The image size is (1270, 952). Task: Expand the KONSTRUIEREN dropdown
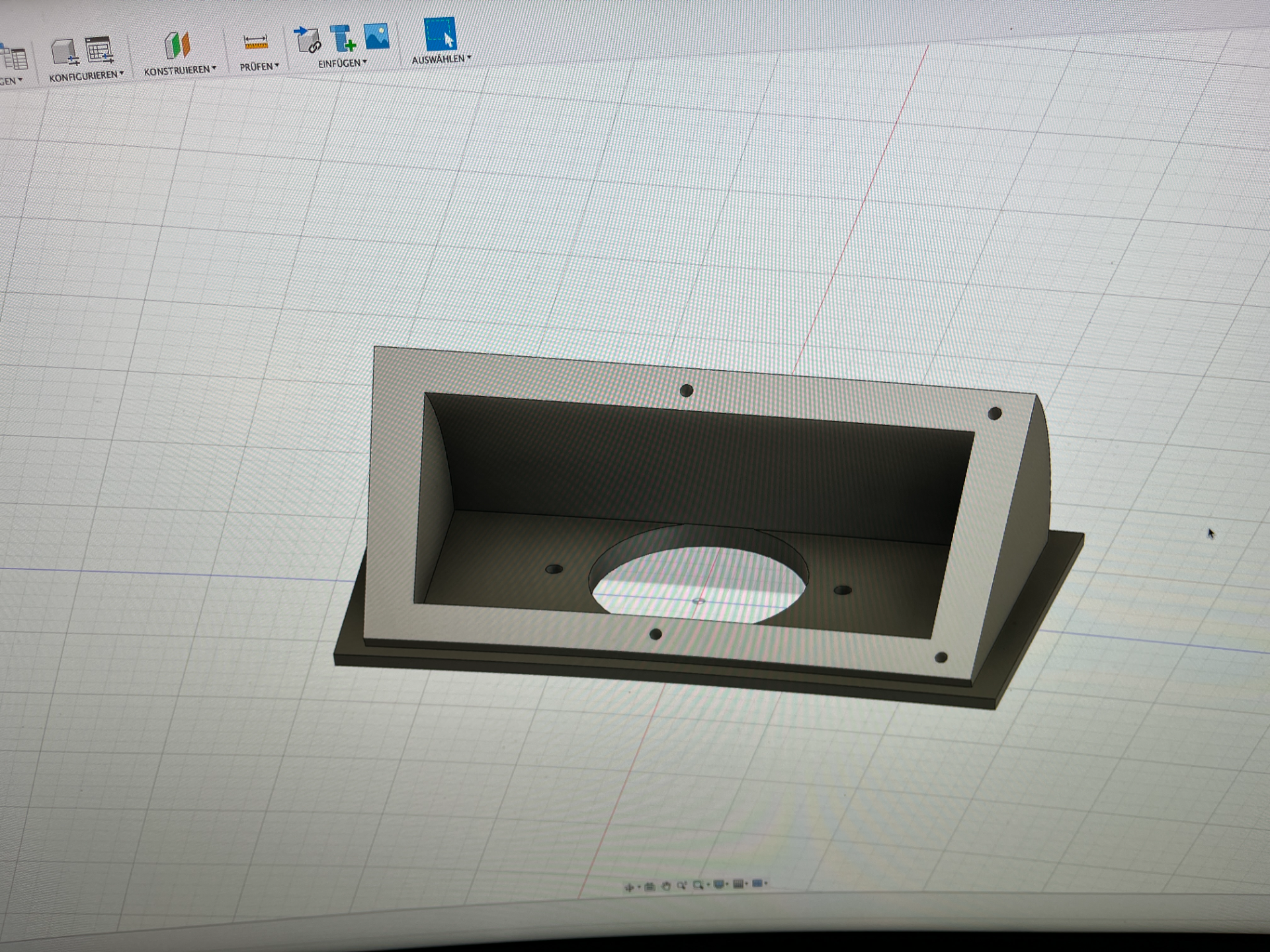pos(180,70)
